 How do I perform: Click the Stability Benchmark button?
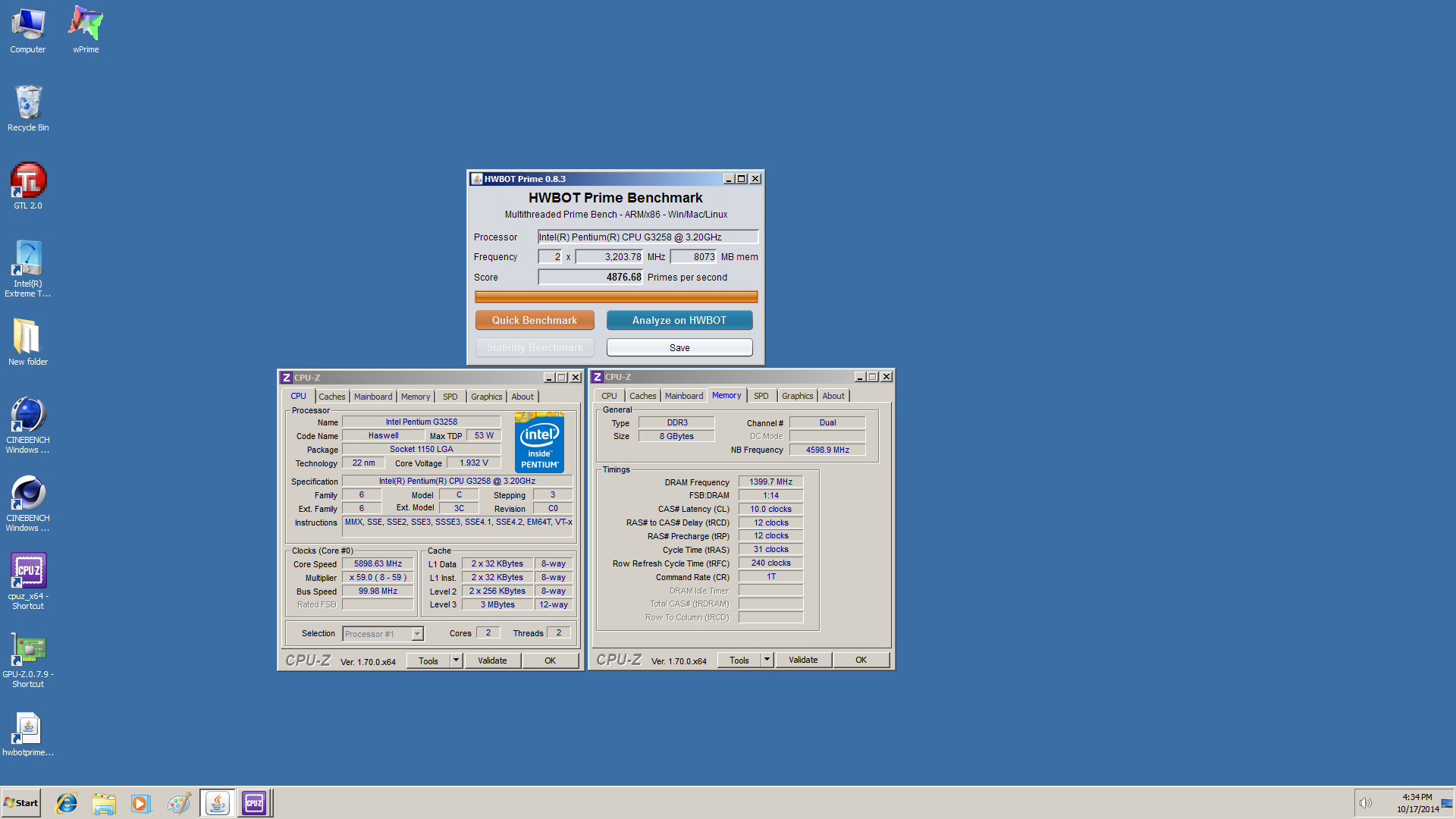tap(535, 347)
